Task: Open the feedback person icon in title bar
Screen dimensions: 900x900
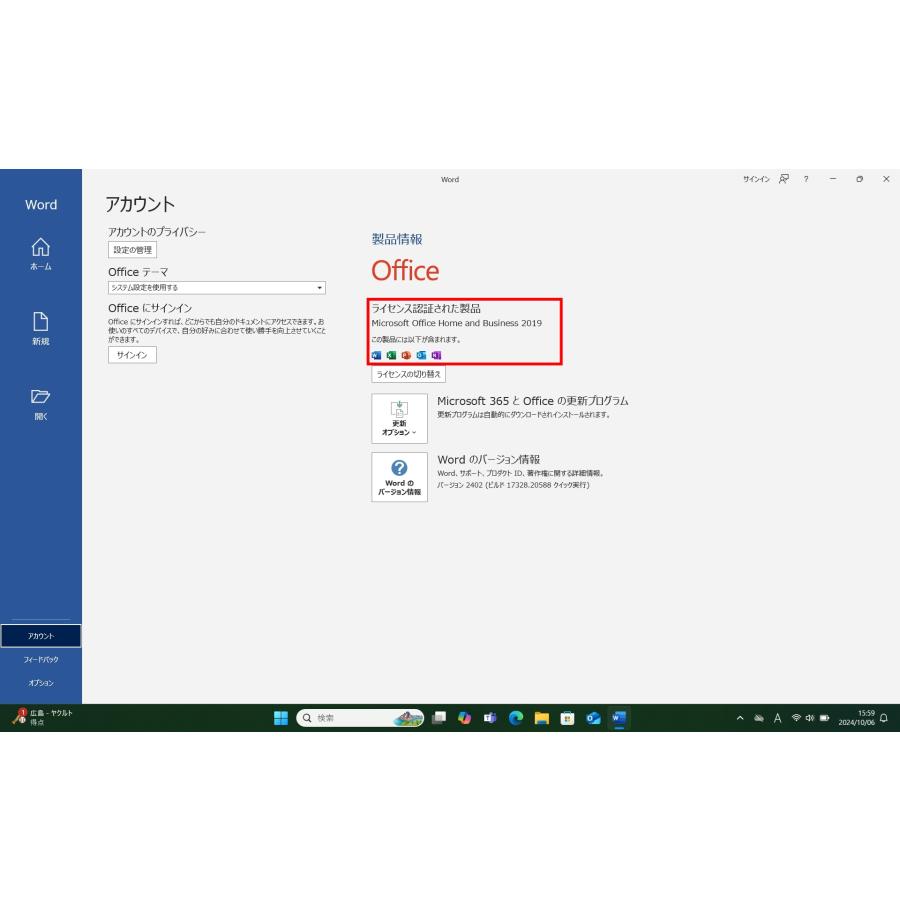Action: pos(784,179)
